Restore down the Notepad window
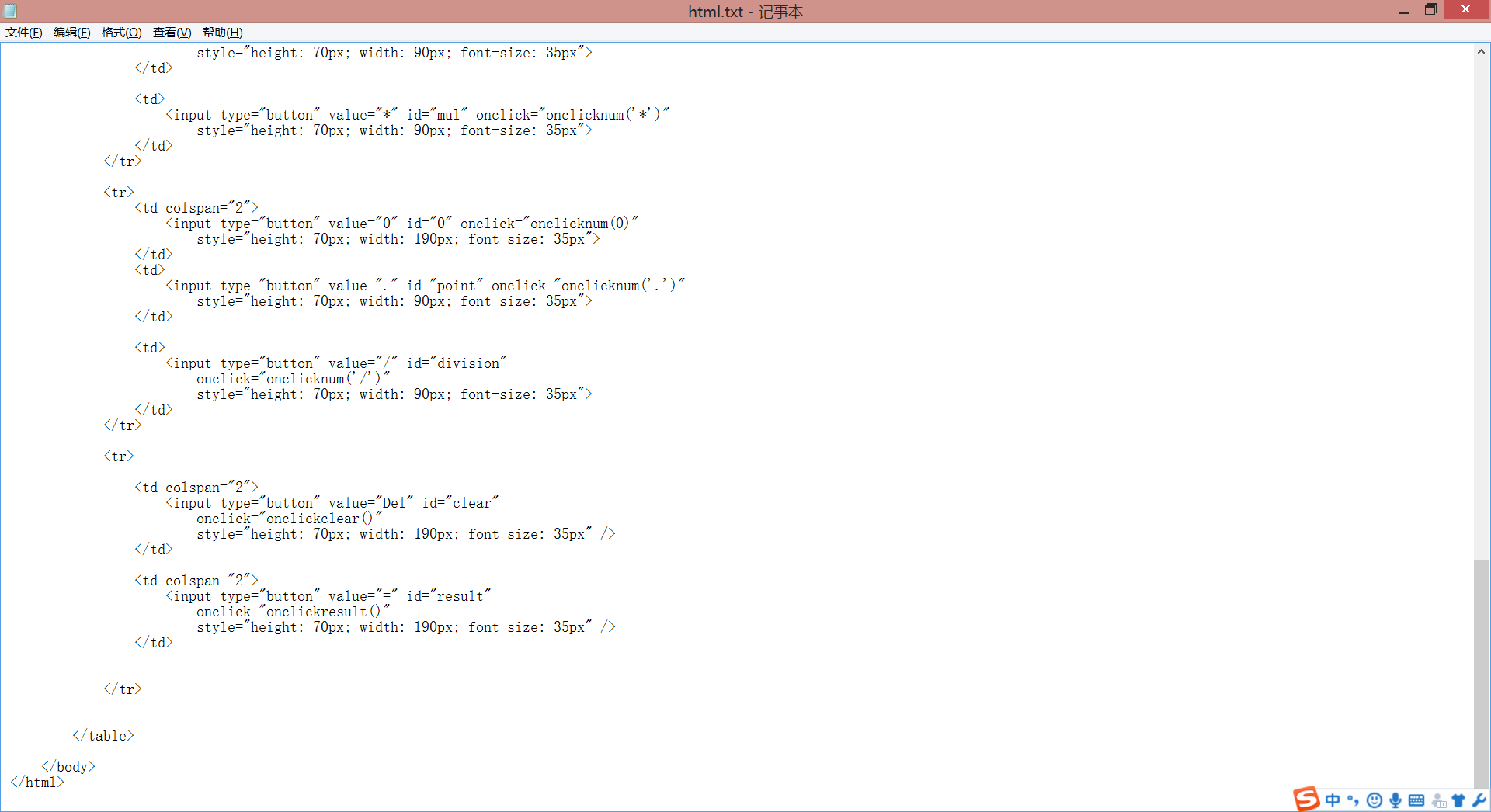Screen dimensions: 1491x812 click(1430, 10)
